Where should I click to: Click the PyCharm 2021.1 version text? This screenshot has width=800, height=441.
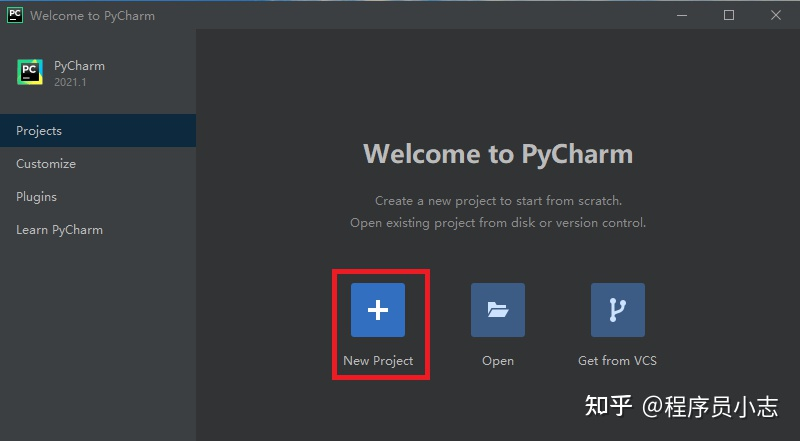pyautogui.click(x=70, y=82)
